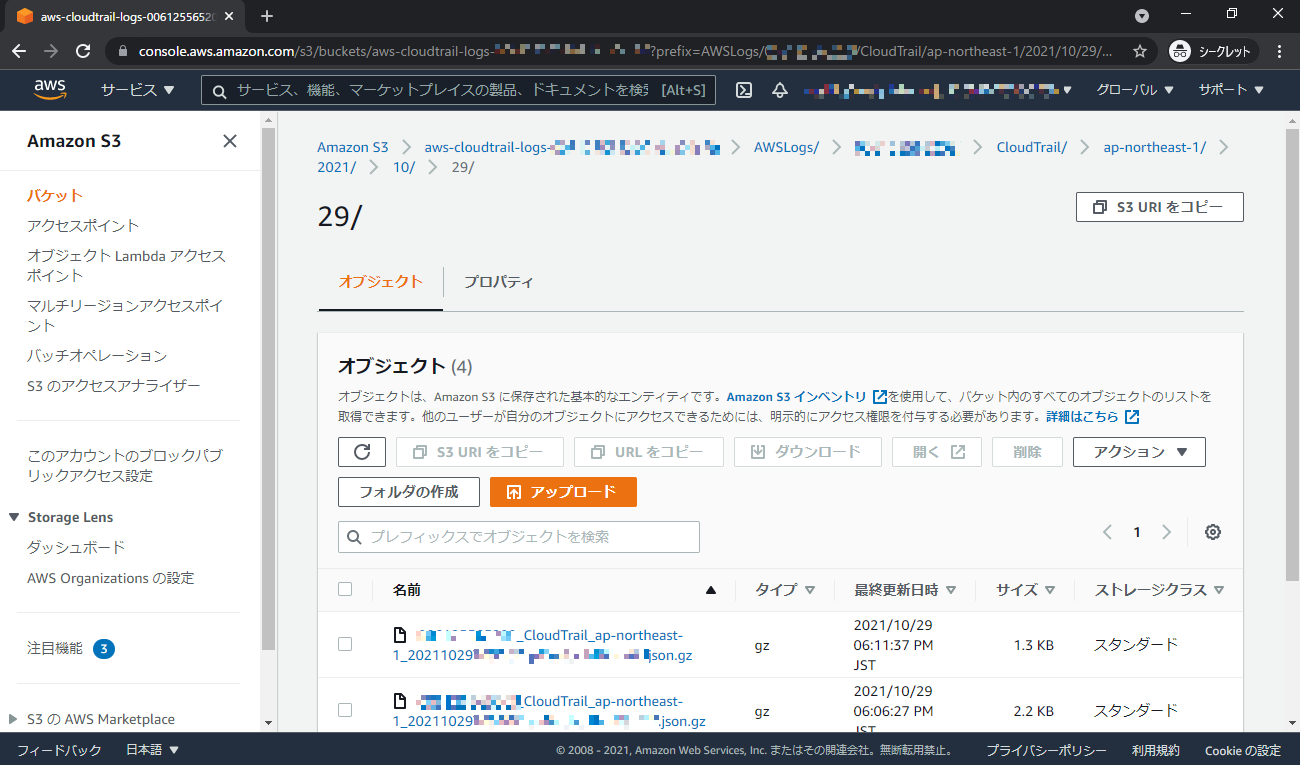1300x765 pixels.
Task: Click the browser reload button
Action: (83, 51)
